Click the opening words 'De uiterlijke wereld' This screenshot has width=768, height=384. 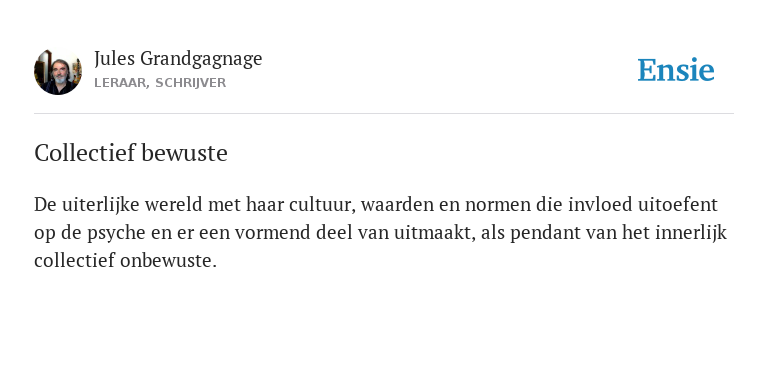click(118, 205)
